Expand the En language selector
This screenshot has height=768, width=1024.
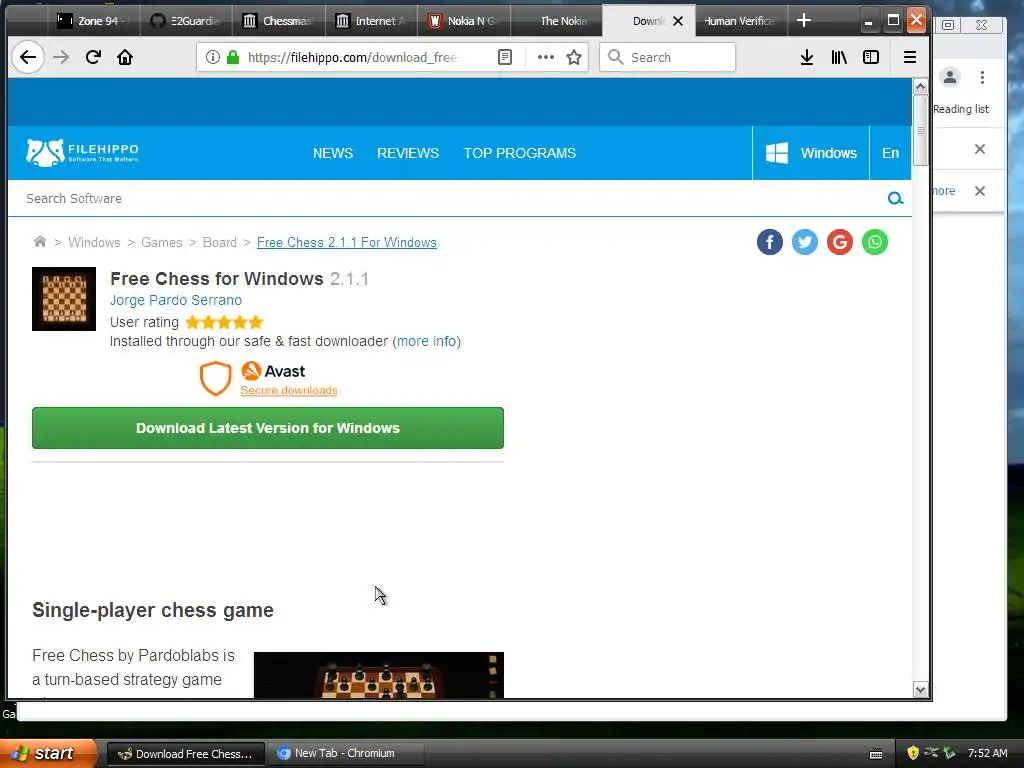point(891,153)
